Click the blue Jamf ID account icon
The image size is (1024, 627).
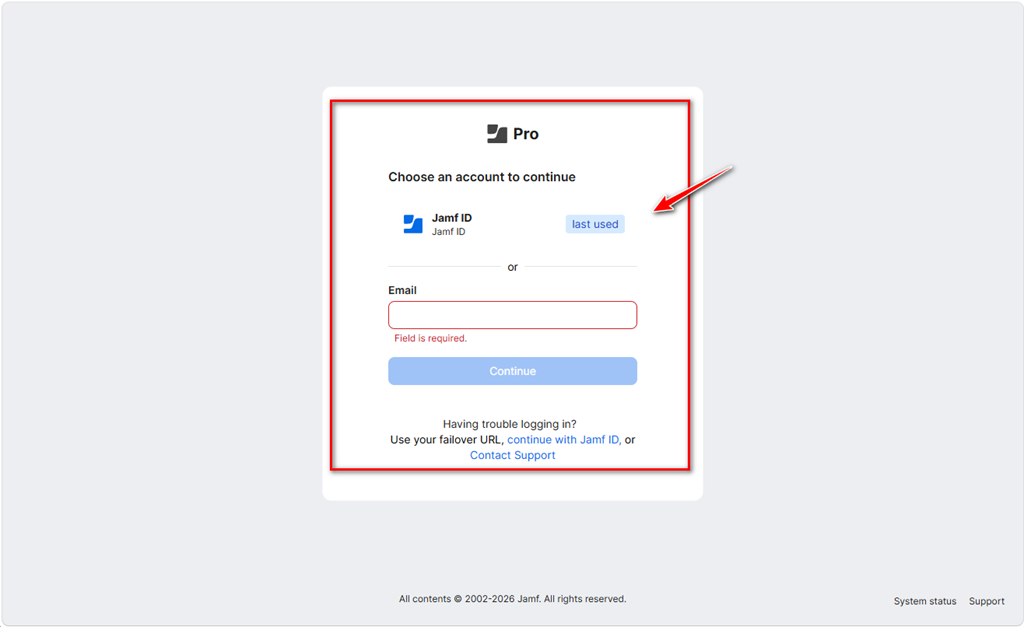[413, 224]
